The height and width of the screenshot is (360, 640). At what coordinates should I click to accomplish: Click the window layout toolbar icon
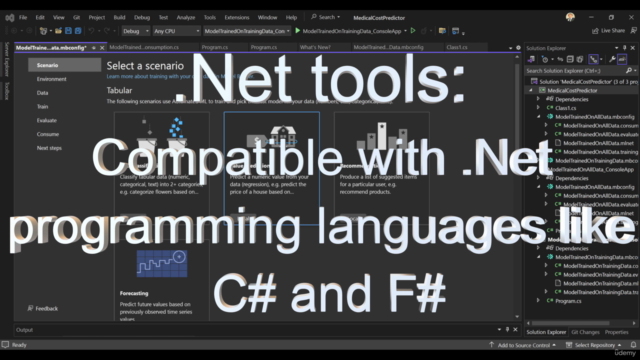(x=456, y=31)
